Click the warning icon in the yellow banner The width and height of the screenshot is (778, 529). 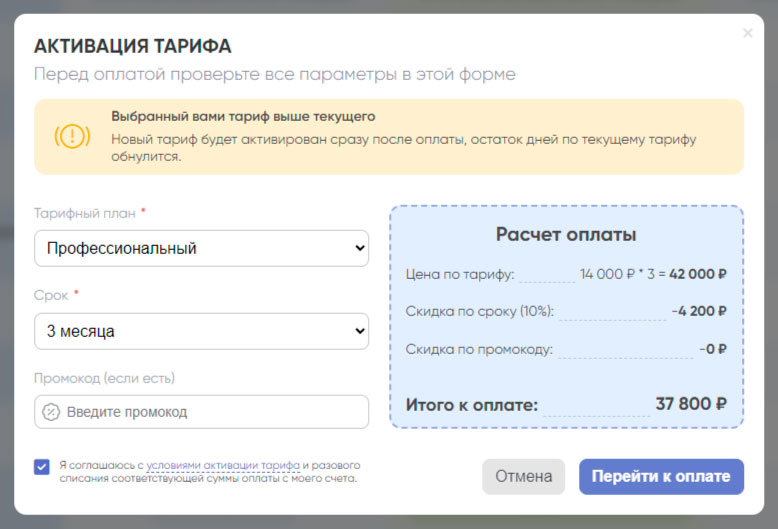(72, 136)
